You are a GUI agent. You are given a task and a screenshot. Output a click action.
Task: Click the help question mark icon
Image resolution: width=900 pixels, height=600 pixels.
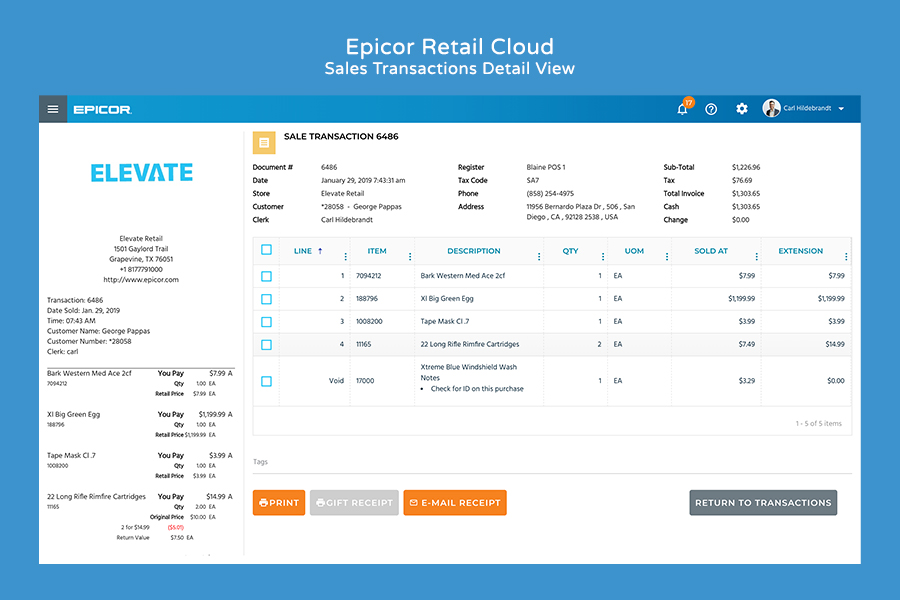click(x=711, y=109)
